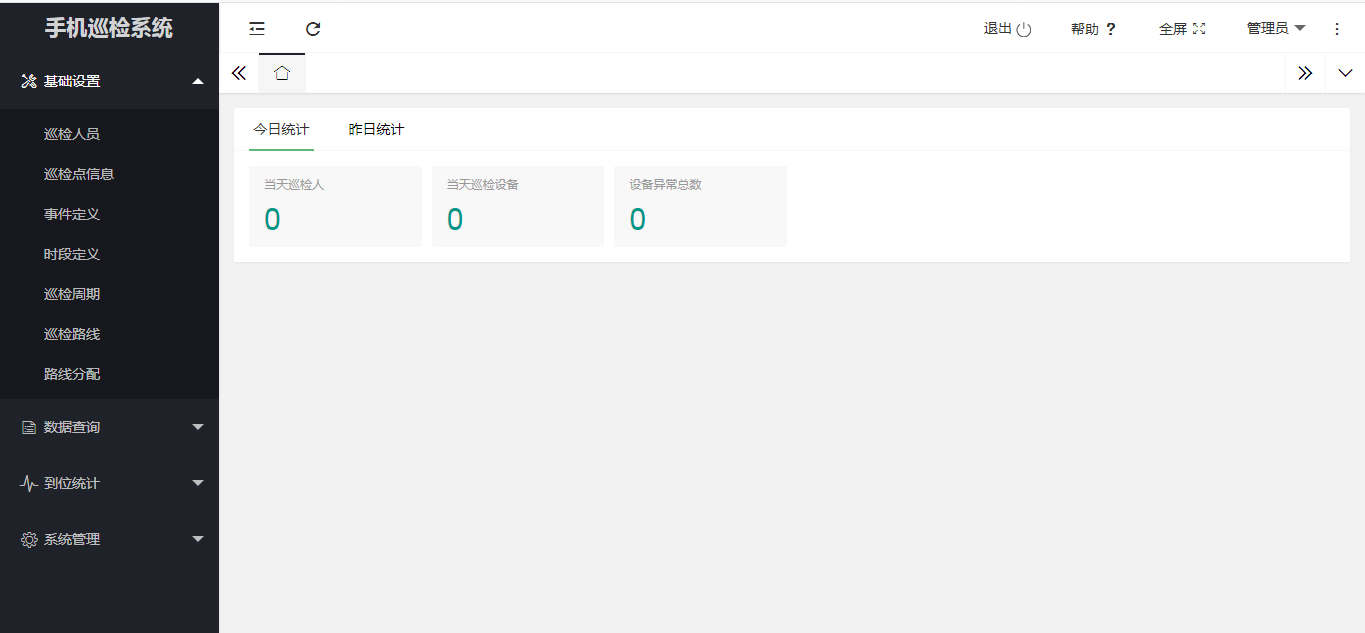The width and height of the screenshot is (1365, 633).
Task: Click the 当天巡检设备 statistic card
Action: (518, 206)
